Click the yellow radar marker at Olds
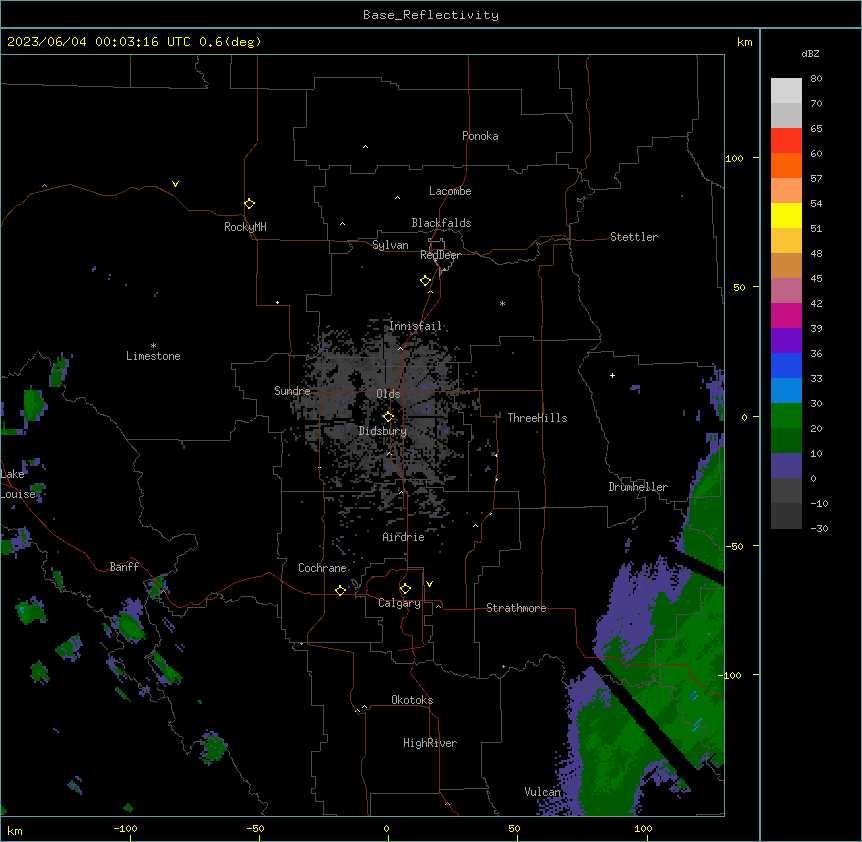Screen dimensions: 862x842 click(x=388, y=417)
